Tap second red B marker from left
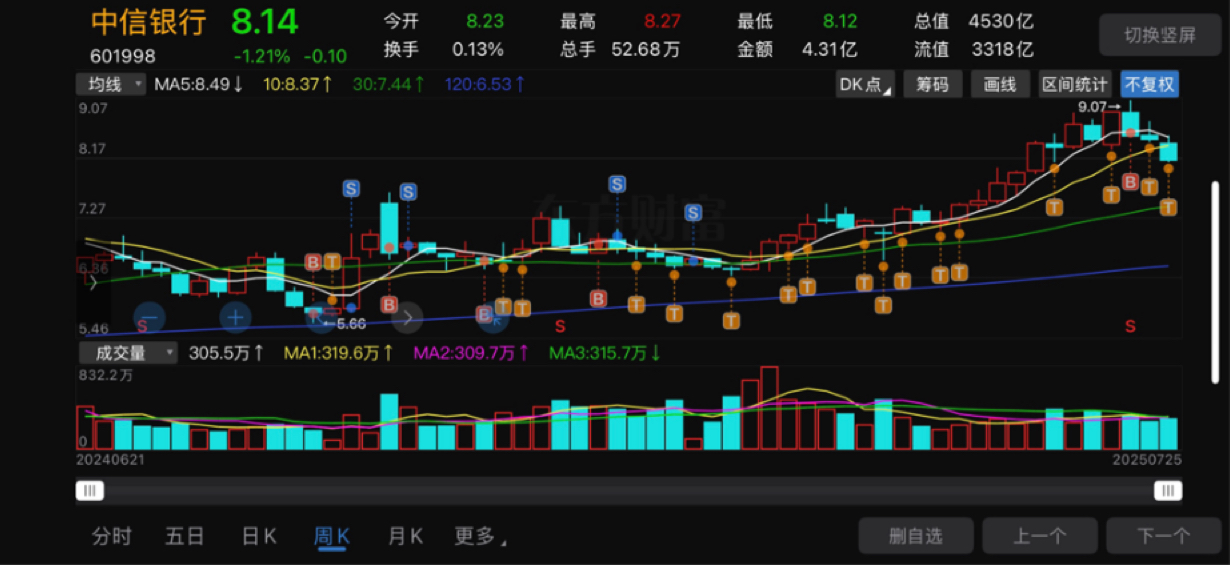 (x=389, y=304)
